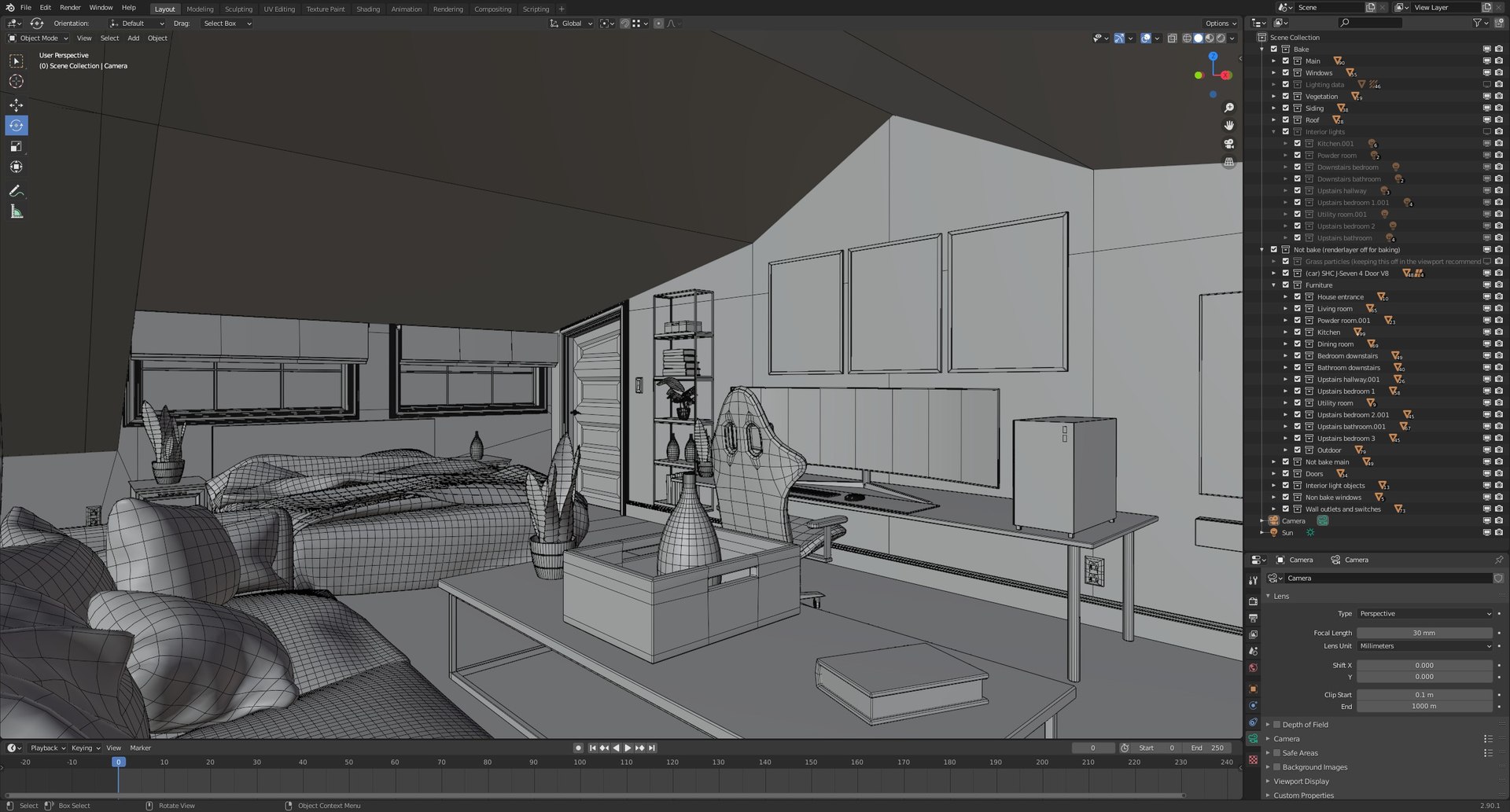Toggle X-ray mode in viewport header
Viewport: 1510px width, 812px height.
[x=1172, y=38]
